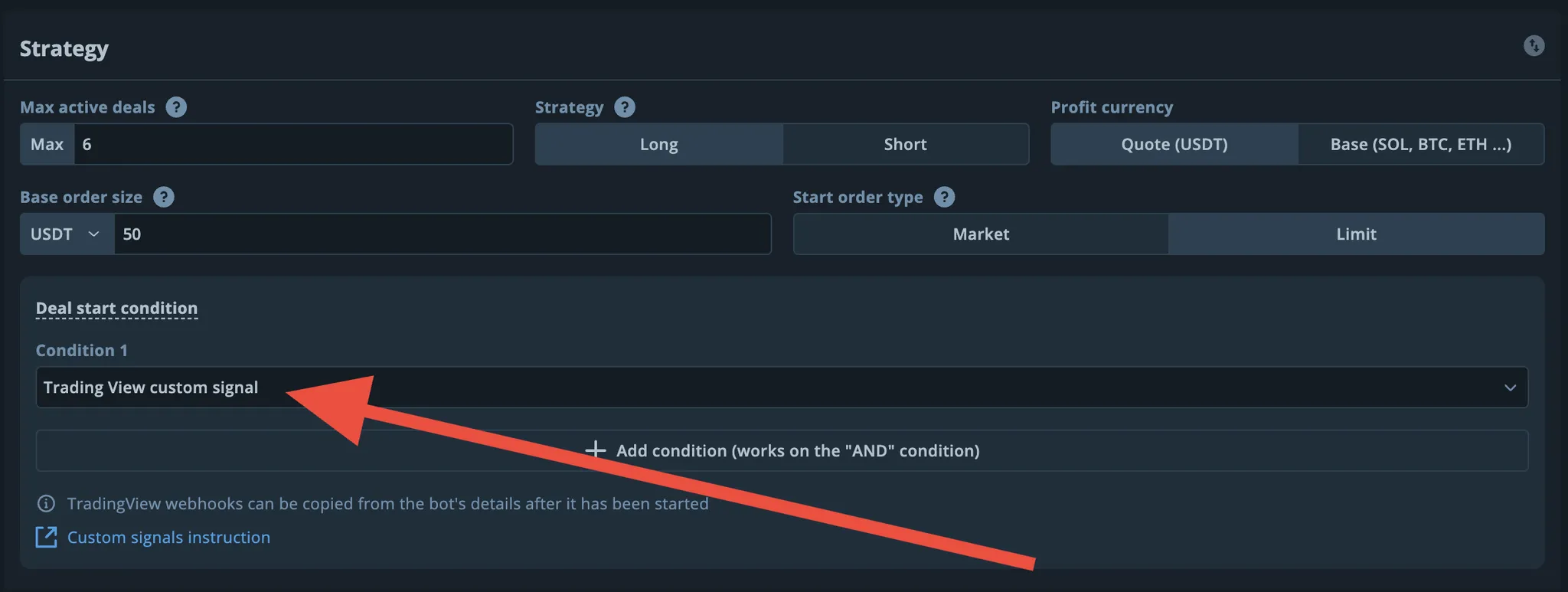Click the swap icon in Strategy header corner
This screenshot has height=592, width=1568.
click(1534, 46)
